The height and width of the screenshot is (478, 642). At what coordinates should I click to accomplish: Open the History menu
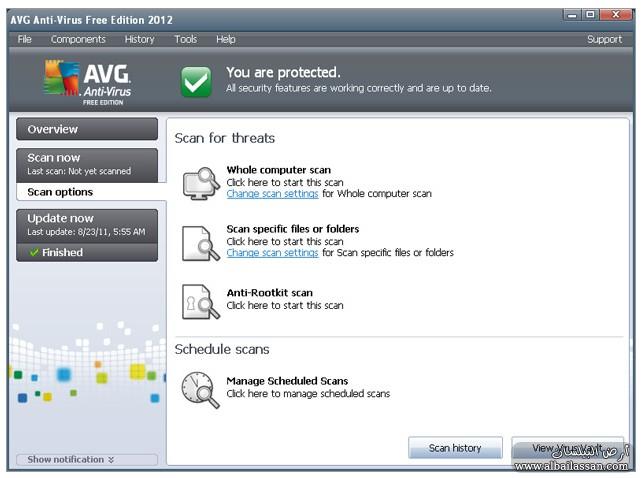pyautogui.click(x=140, y=39)
